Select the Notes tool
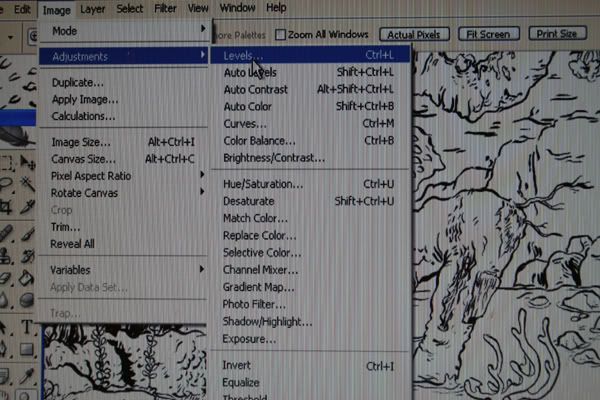The height and width of the screenshot is (400, 600). [x=4, y=376]
